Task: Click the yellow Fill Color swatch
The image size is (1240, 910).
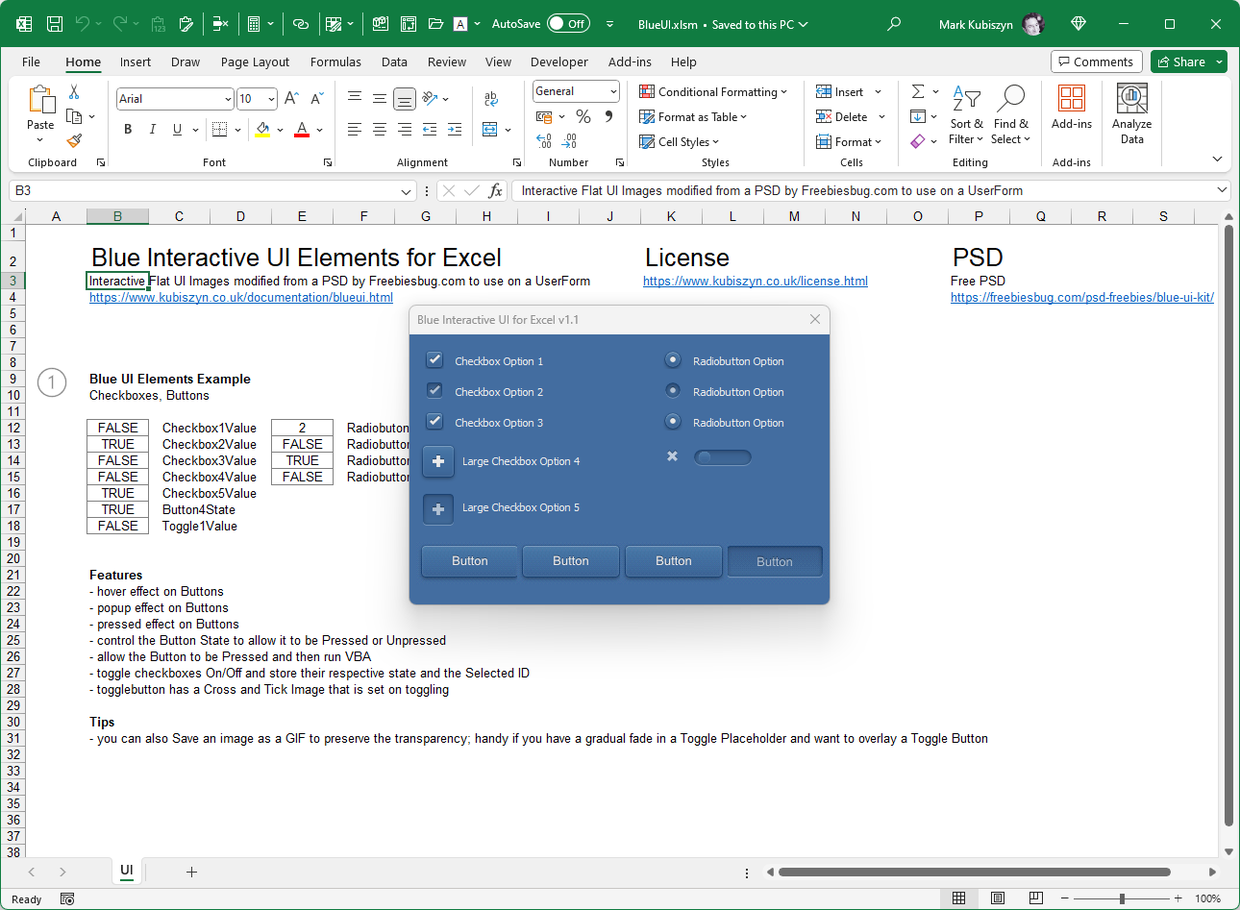Action: click(x=262, y=130)
